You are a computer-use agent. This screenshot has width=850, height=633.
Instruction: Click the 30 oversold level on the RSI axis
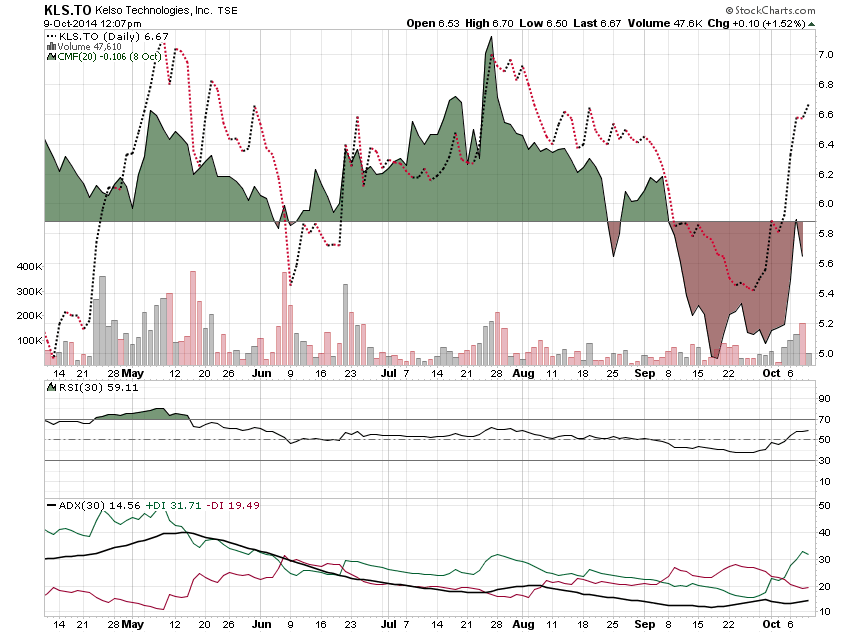coord(824,460)
